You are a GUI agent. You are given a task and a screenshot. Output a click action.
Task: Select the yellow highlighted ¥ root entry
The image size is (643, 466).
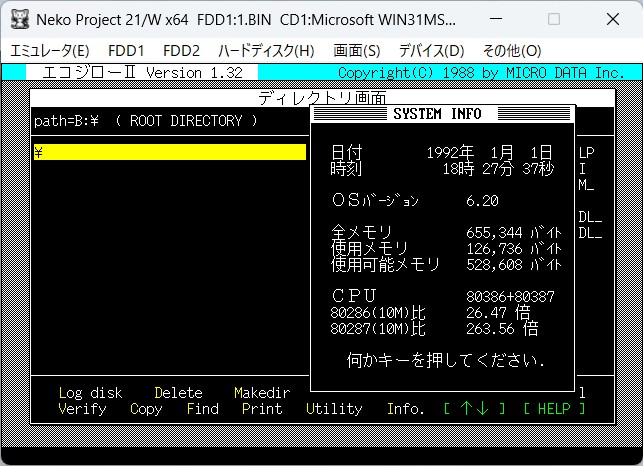[168, 152]
